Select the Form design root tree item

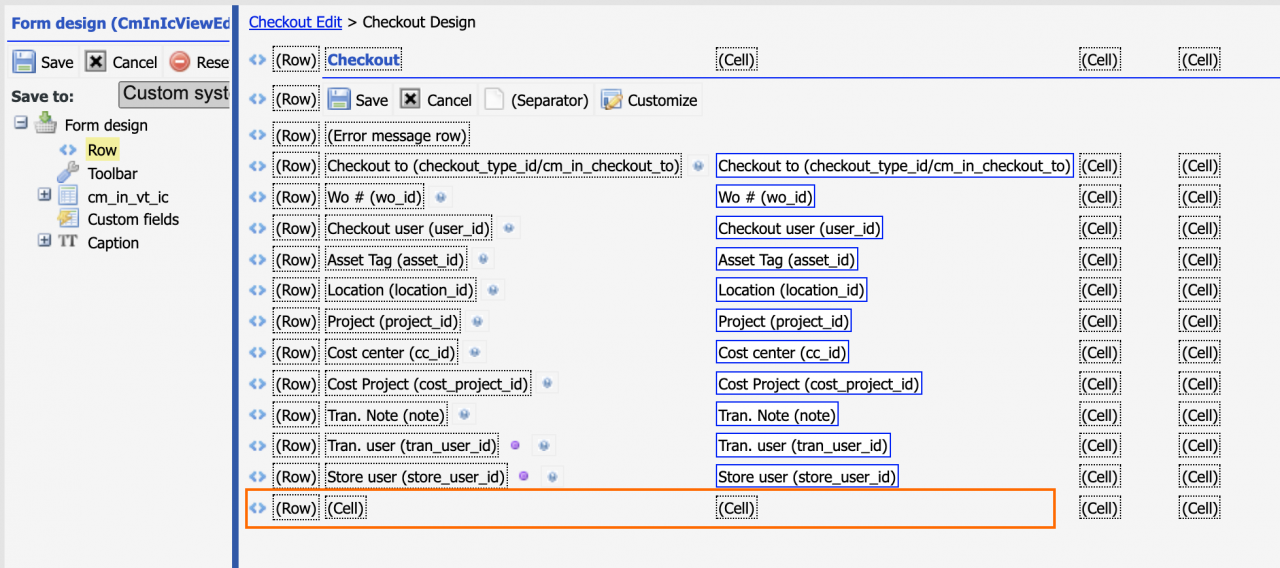coord(106,125)
